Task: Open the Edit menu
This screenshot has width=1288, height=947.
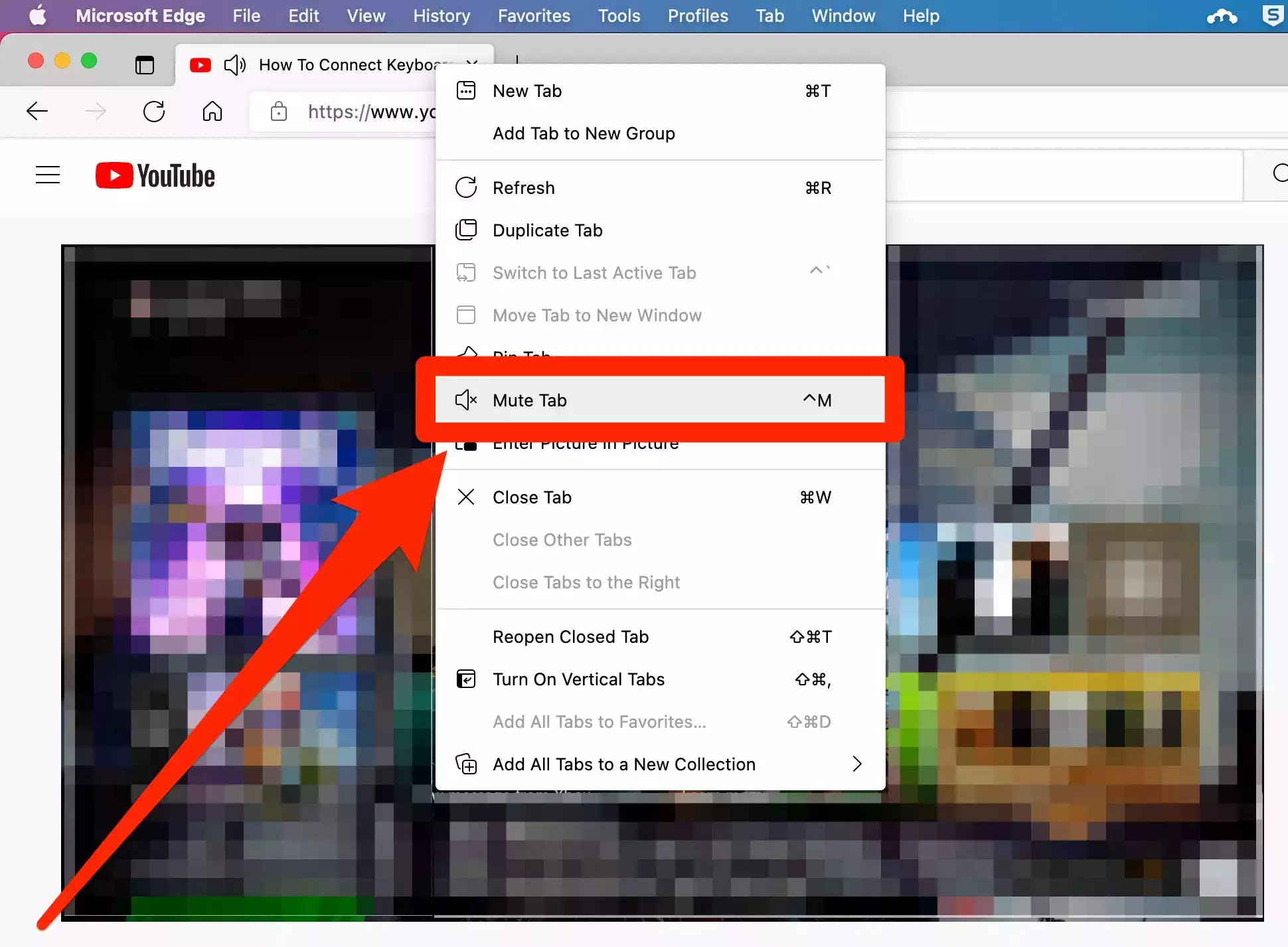Action: pyautogui.click(x=303, y=15)
